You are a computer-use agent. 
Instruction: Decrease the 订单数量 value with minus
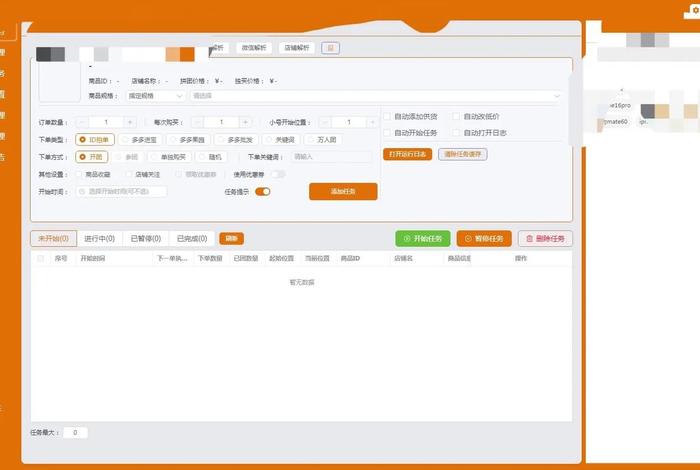(x=82, y=122)
